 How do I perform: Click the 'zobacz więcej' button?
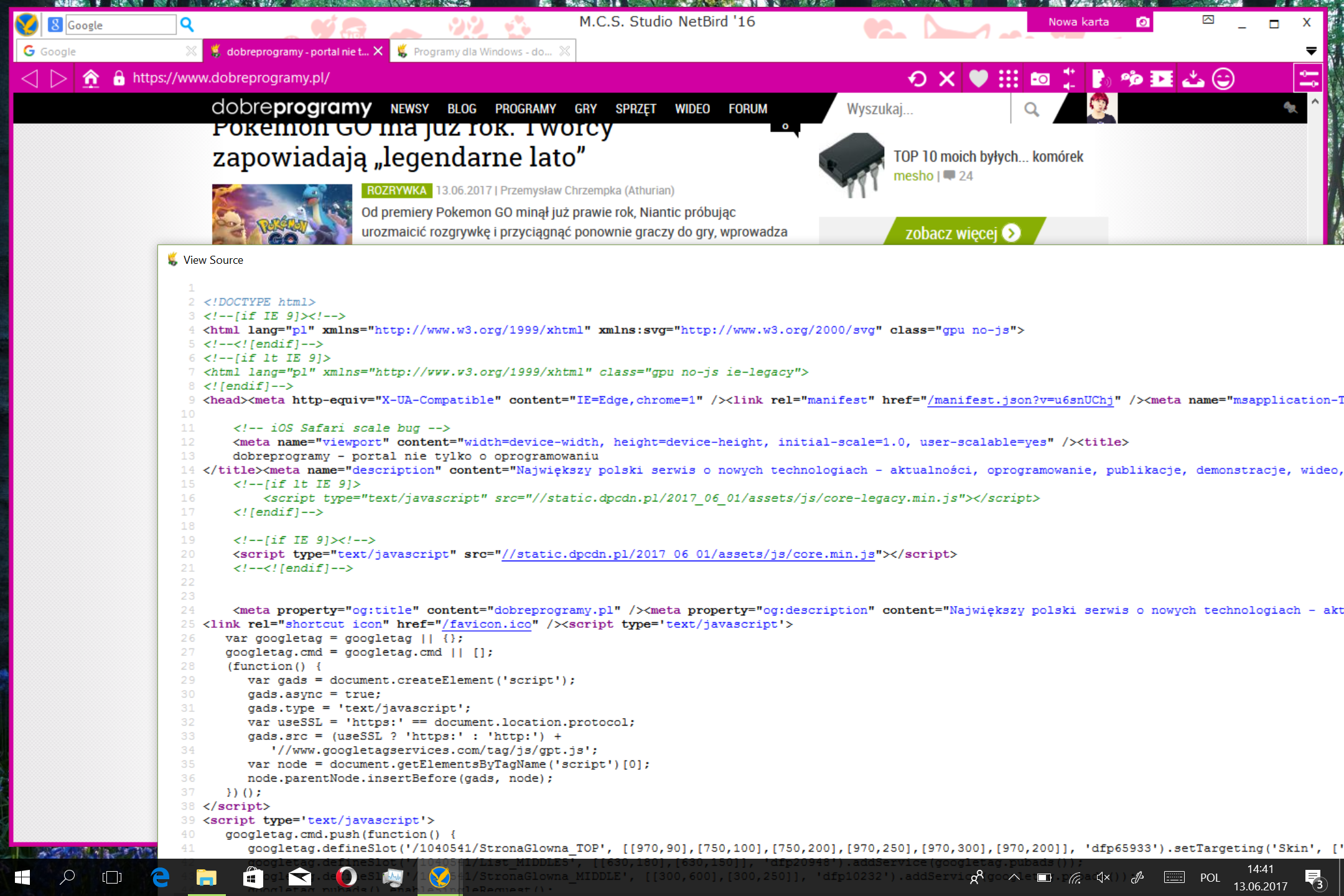pyautogui.click(x=962, y=233)
